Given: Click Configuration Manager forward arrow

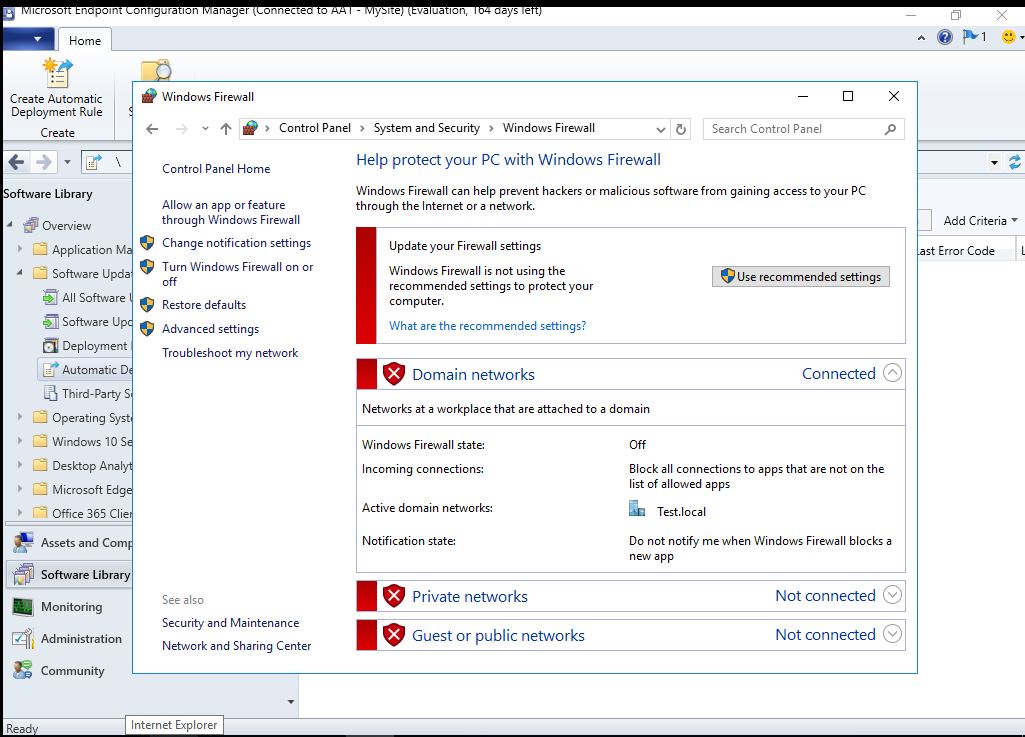Looking at the screenshot, I should click(x=43, y=162).
